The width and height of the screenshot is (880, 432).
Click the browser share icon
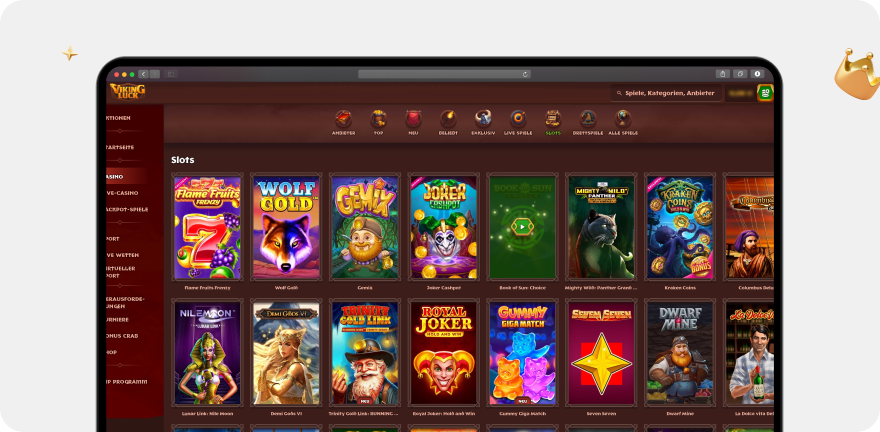pos(722,73)
